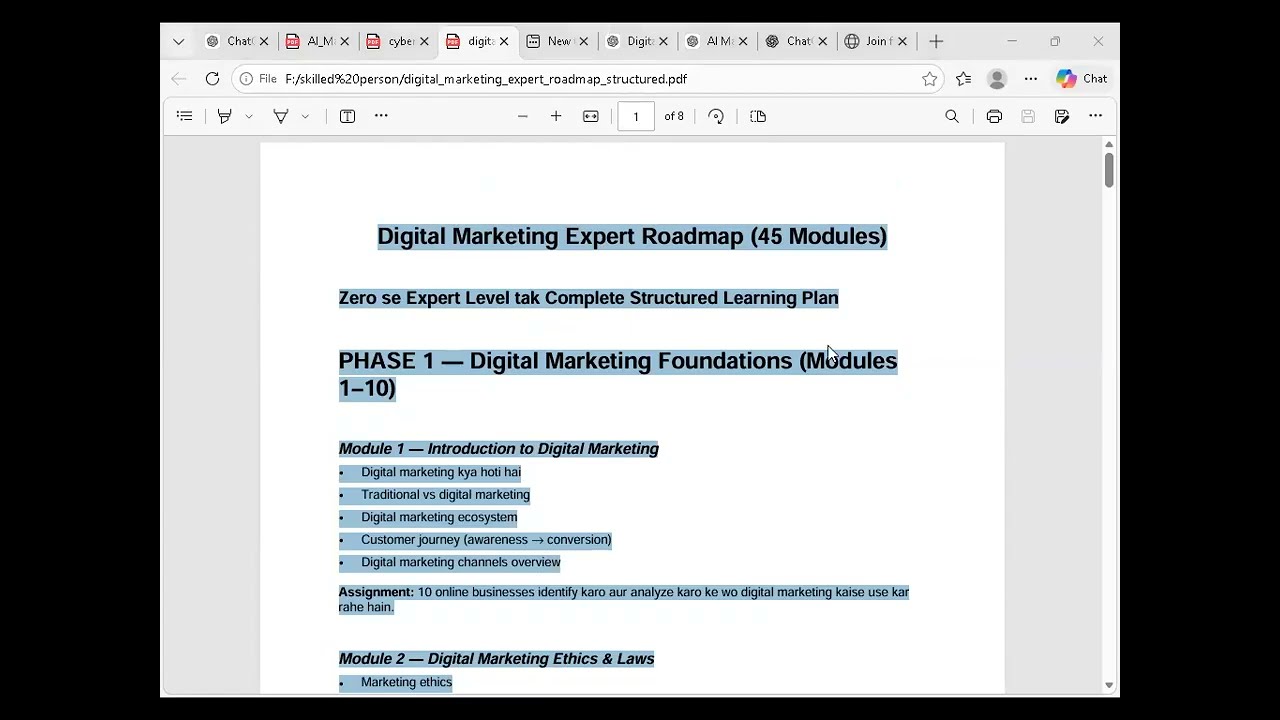Open Copilot Chat sidebar
This screenshot has width=1280, height=720.
pyautogui.click(x=1082, y=79)
